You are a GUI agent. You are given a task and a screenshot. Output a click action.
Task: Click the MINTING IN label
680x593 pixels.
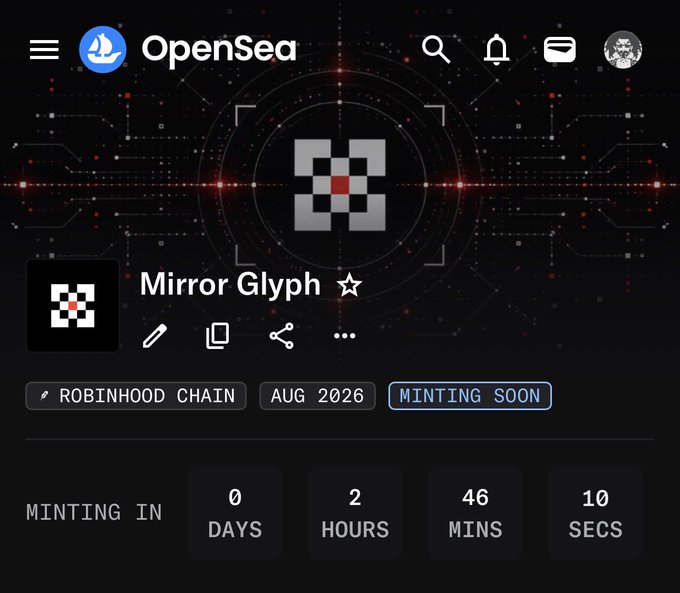pos(94,512)
